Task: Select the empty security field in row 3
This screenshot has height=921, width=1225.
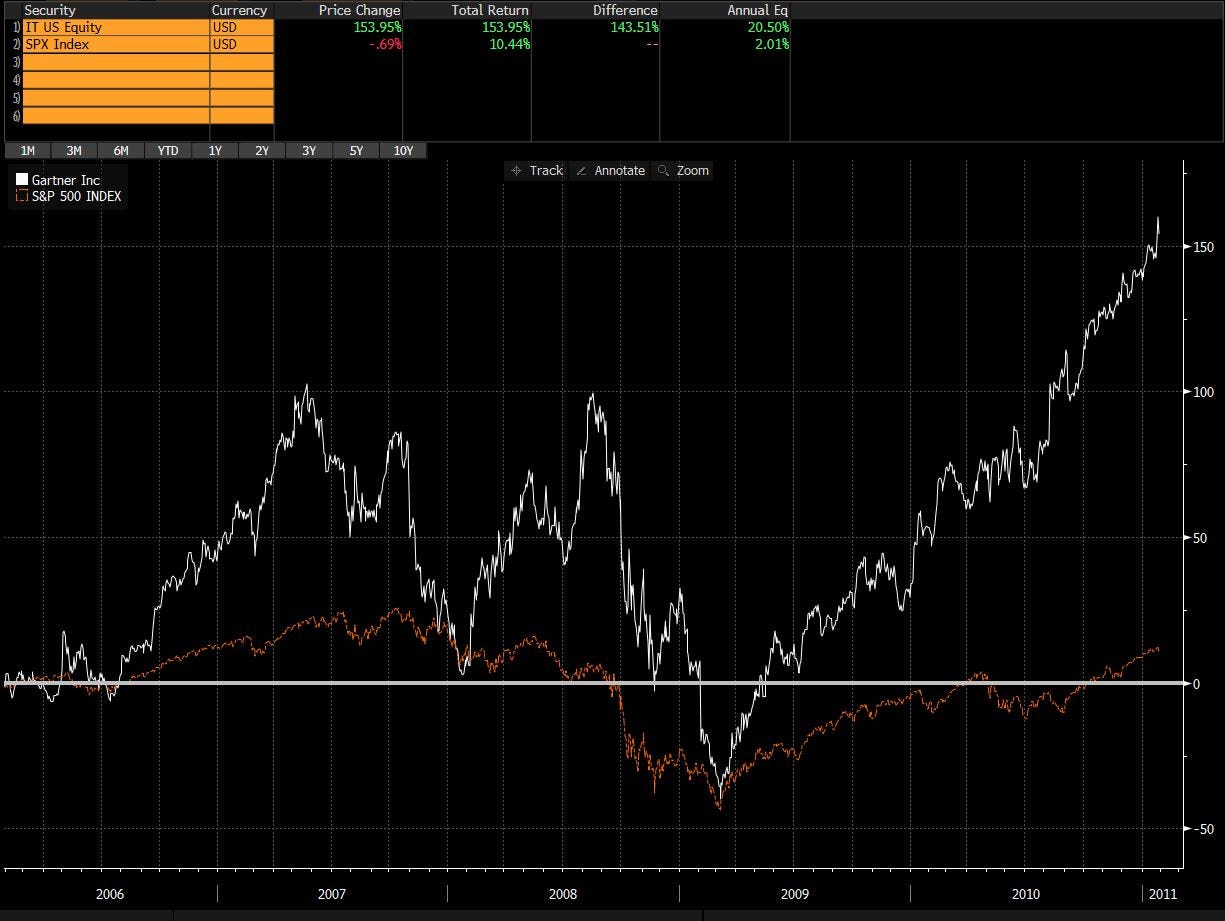Action: (x=116, y=63)
